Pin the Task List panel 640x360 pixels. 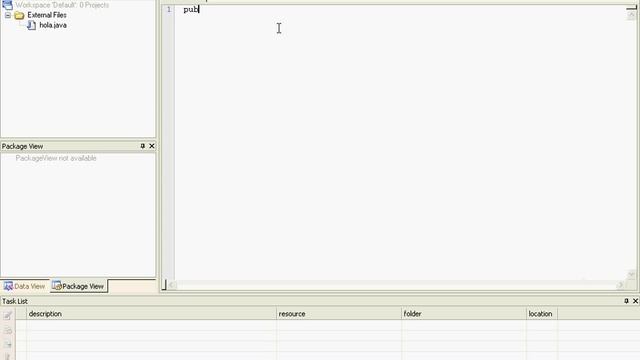(x=626, y=301)
